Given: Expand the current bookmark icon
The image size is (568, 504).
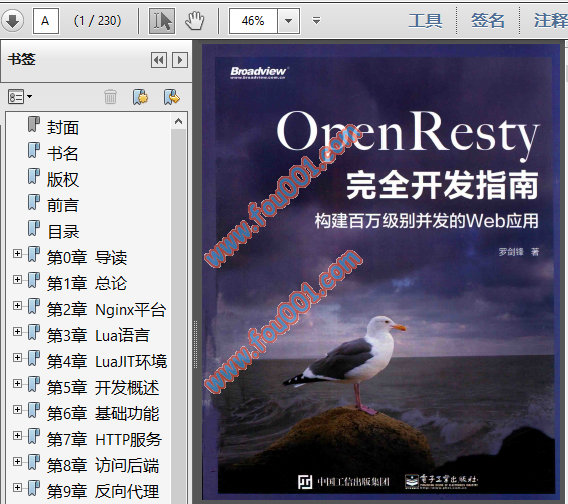Looking at the screenshot, I should pos(172,97).
